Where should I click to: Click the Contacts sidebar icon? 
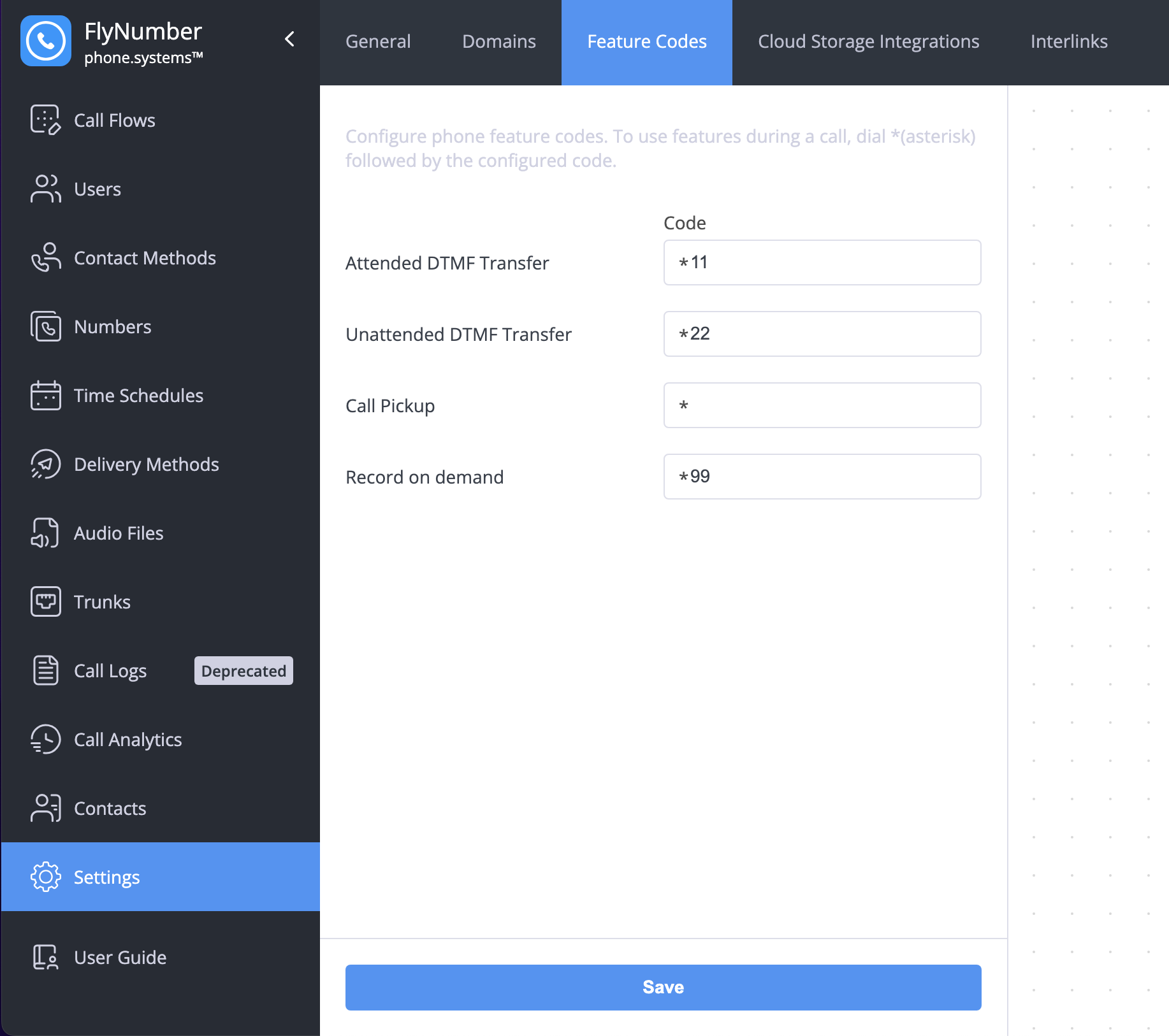coord(46,808)
